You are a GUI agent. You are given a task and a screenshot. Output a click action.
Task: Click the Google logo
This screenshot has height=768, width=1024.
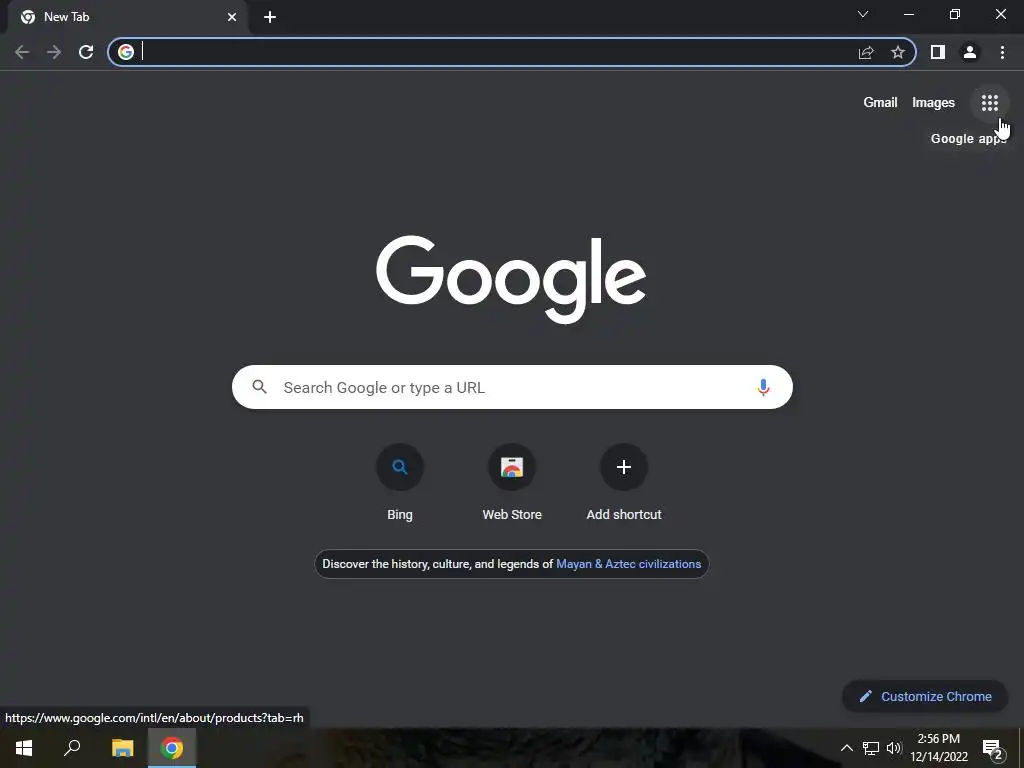click(511, 279)
